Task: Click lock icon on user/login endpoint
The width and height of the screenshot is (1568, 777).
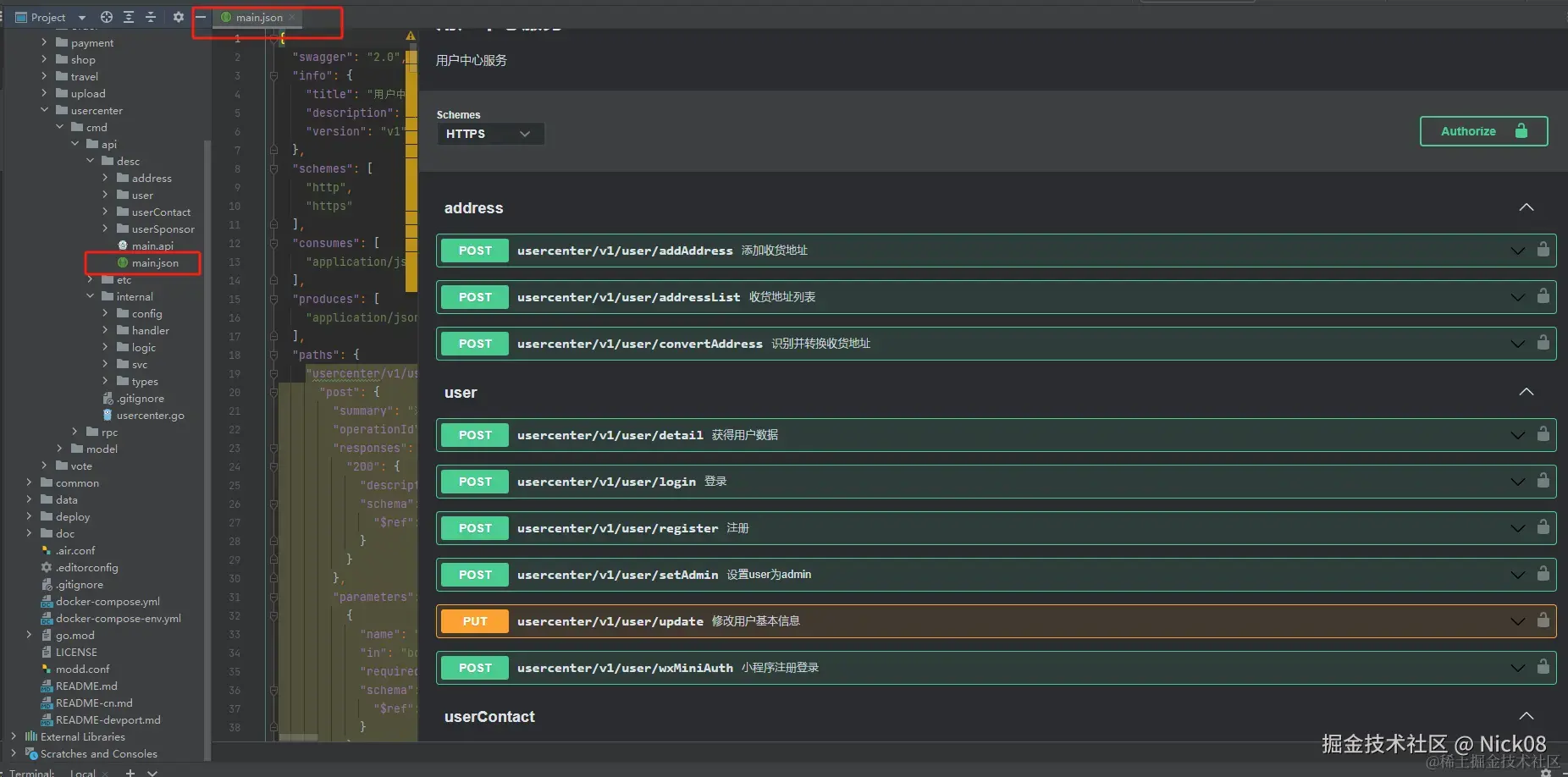Action: click(x=1543, y=481)
